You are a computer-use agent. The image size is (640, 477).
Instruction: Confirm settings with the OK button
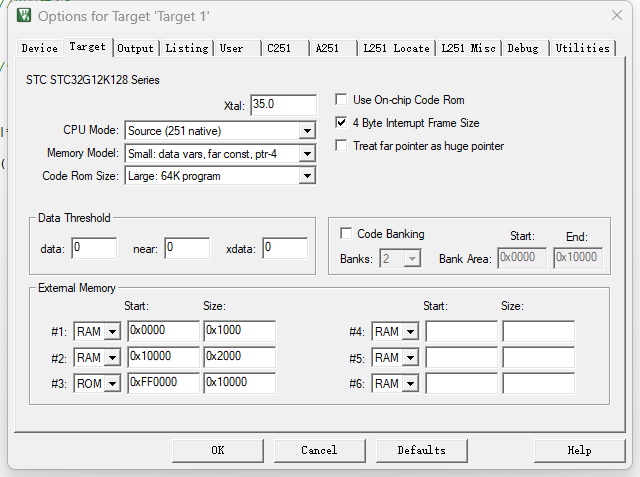(x=218, y=450)
